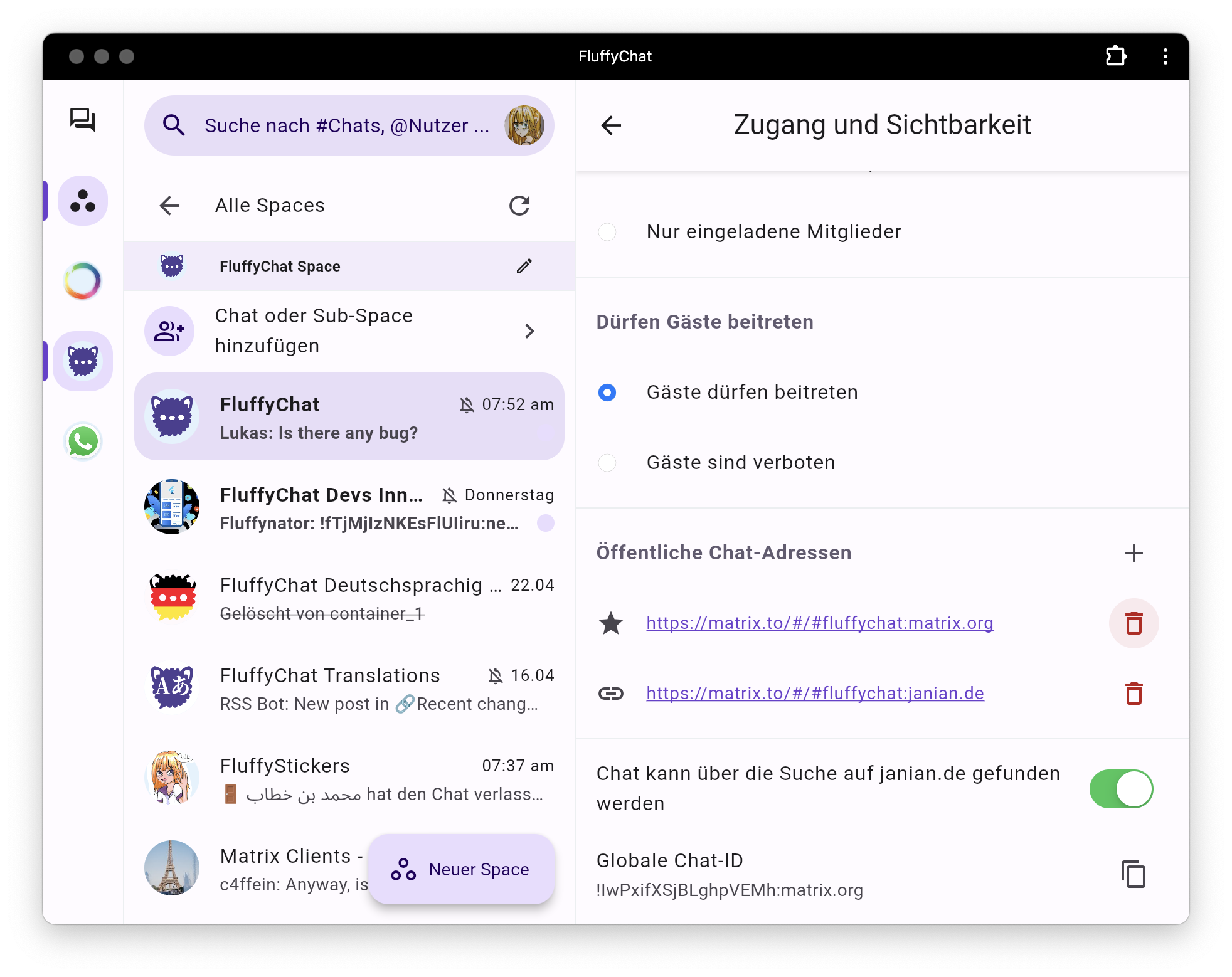Open the three-dot menu in title bar
This screenshot has height=977, width=1232.
(1165, 56)
